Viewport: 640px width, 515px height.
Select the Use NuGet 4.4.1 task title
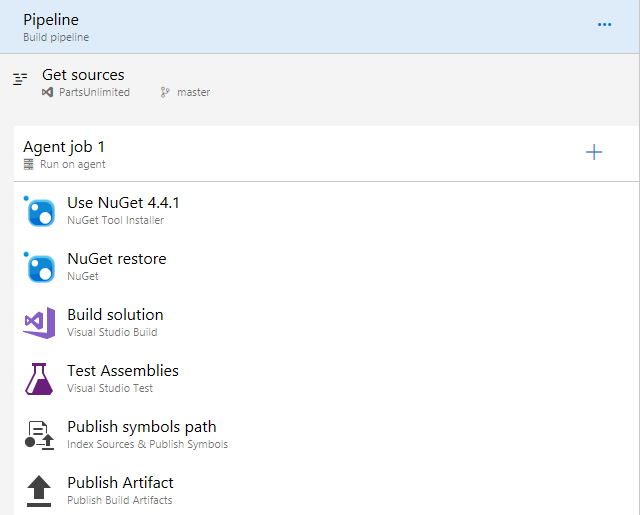[x=123, y=203]
